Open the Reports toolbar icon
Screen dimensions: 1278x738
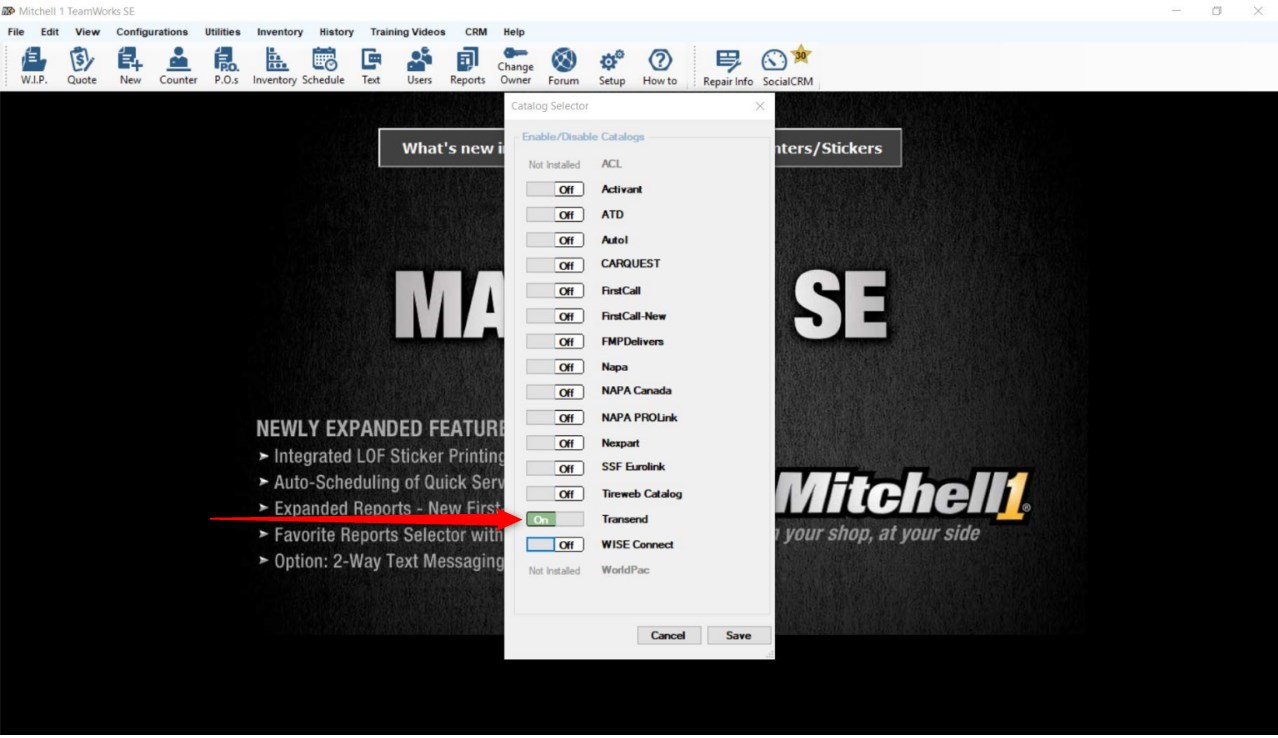click(x=467, y=66)
